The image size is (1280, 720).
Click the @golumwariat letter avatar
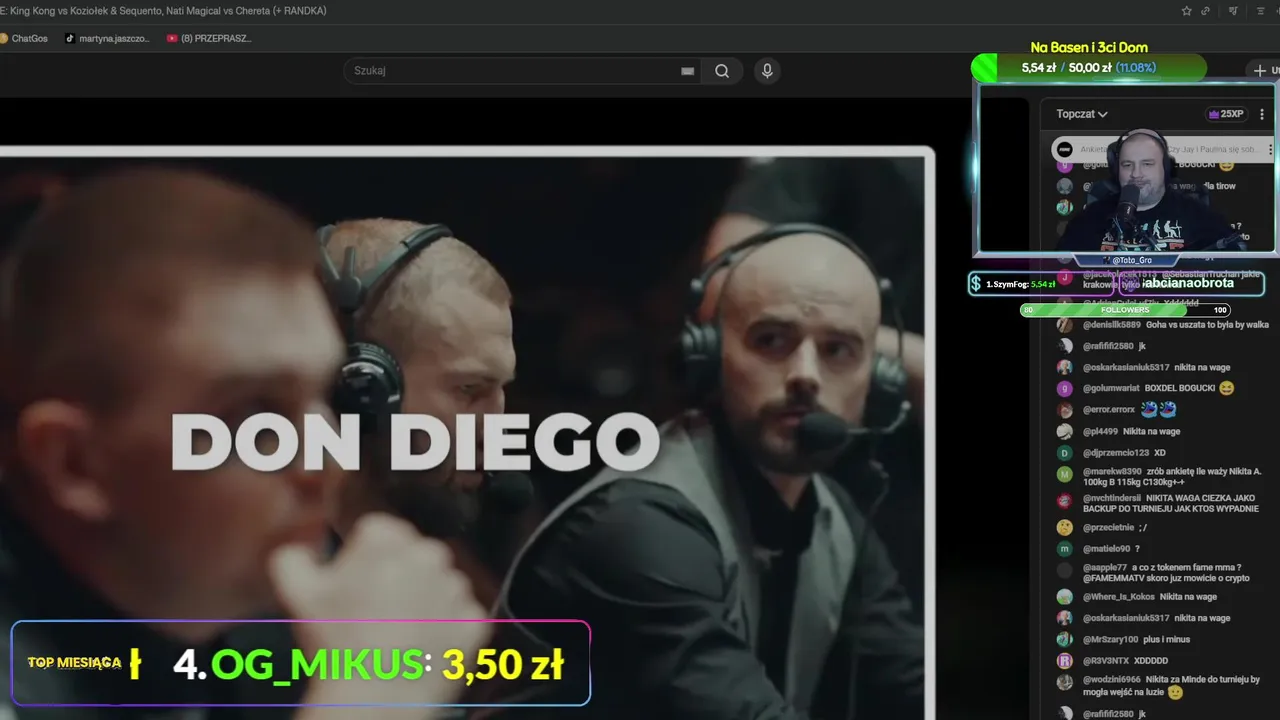coord(1065,388)
